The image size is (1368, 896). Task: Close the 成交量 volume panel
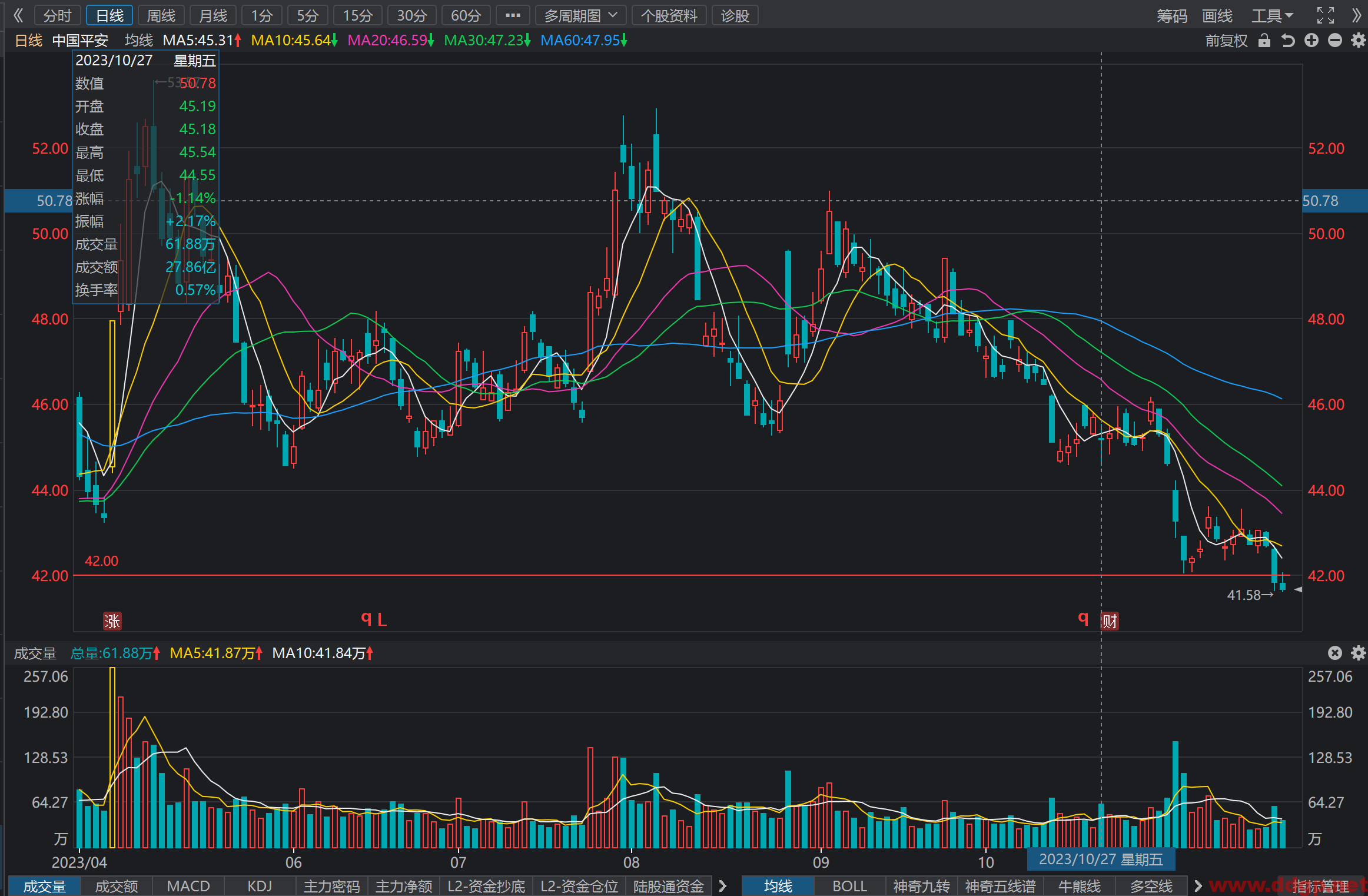1335,653
